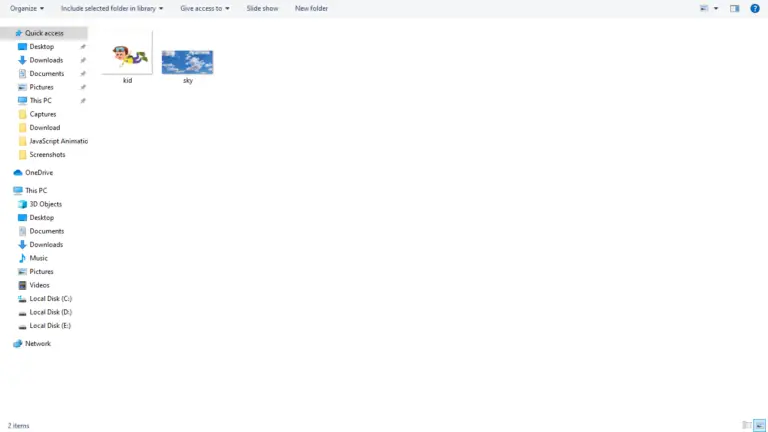The image size is (768, 432).
Task: Open the Give access to menu
Action: [204, 8]
